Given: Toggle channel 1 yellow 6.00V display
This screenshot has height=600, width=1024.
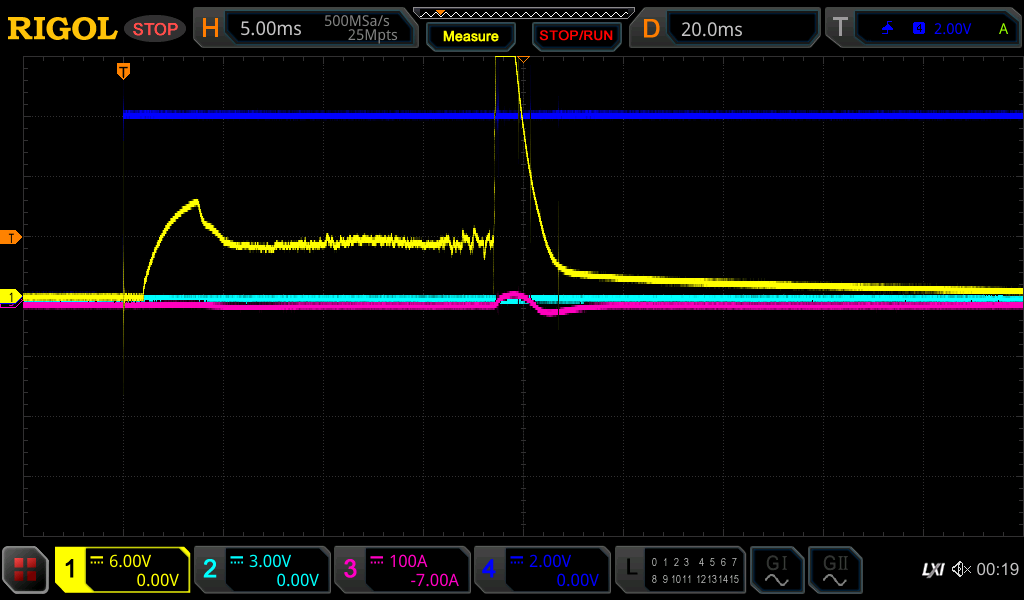Looking at the screenshot, I should click(122, 570).
